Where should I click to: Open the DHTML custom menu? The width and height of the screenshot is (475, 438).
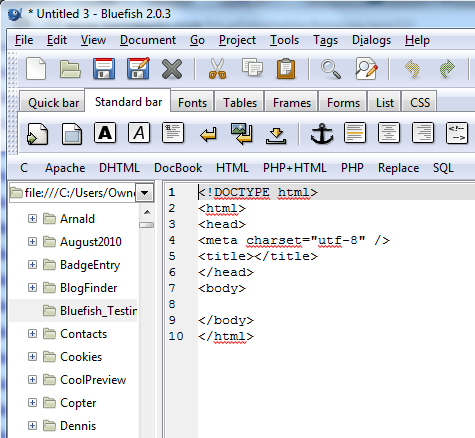tap(119, 168)
